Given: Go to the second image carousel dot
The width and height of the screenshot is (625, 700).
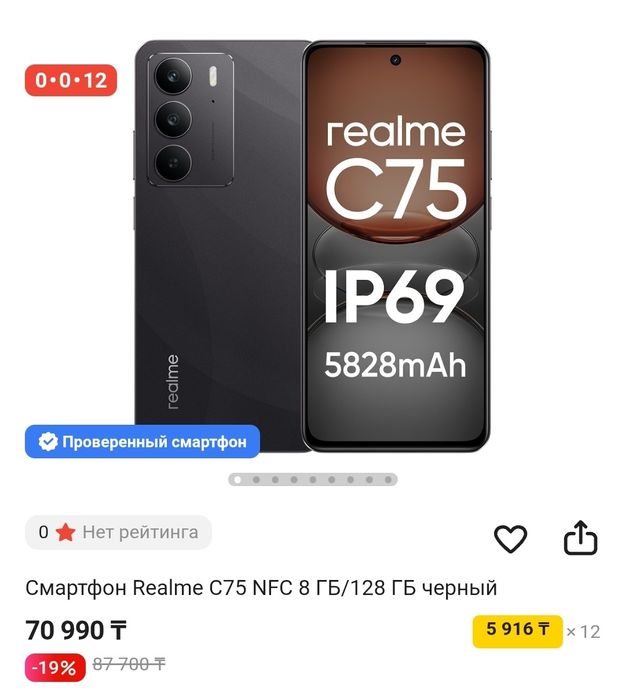Looking at the screenshot, I should (x=256, y=480).
